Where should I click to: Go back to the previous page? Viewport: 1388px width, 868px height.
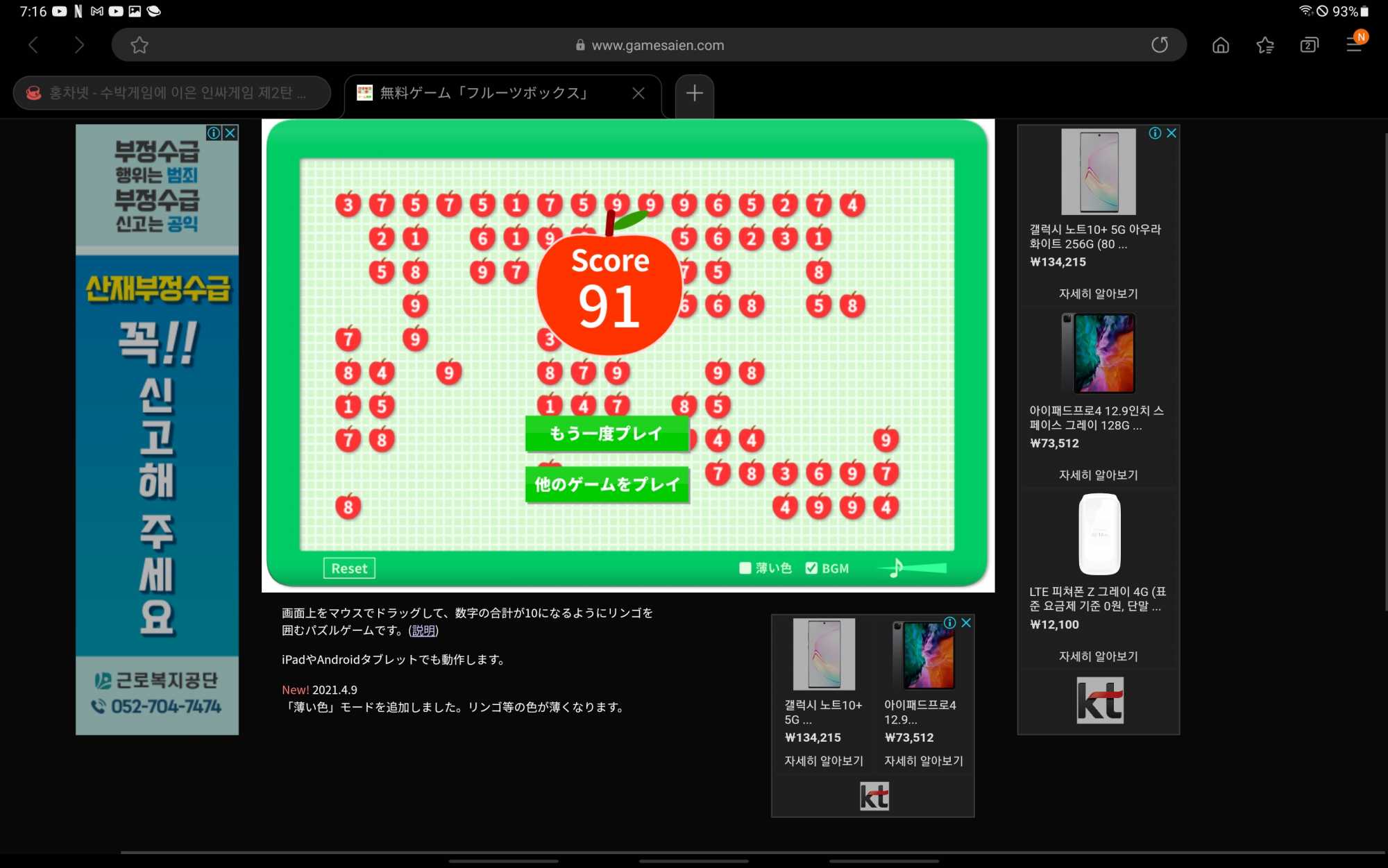pos(33,45)
